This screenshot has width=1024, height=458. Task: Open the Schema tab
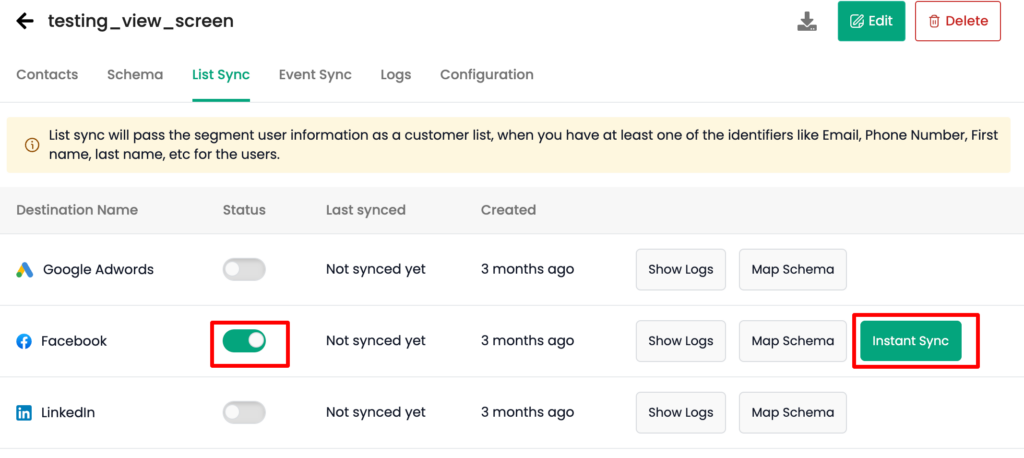click(x=135, y=74)
